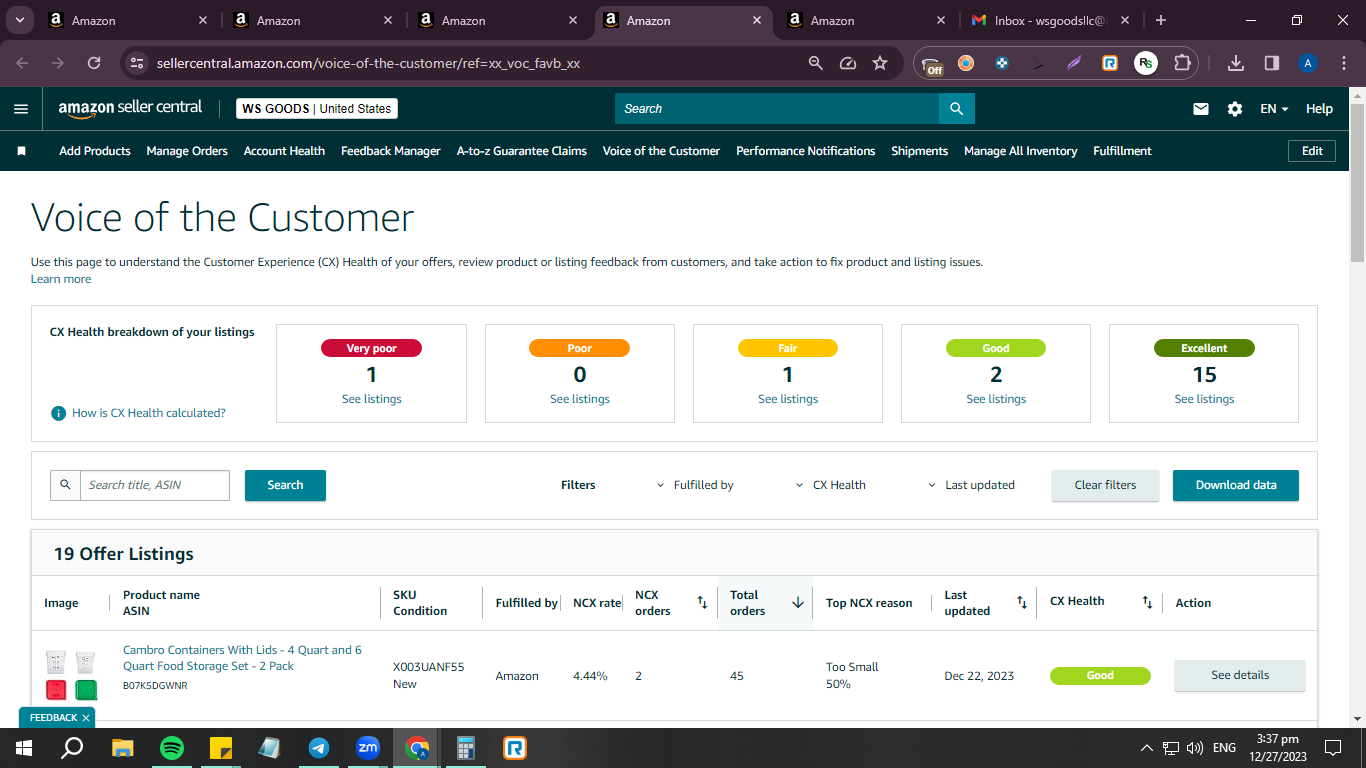
Task: Open the Chrome tab search chevron
Action: (x=19, y=20)
